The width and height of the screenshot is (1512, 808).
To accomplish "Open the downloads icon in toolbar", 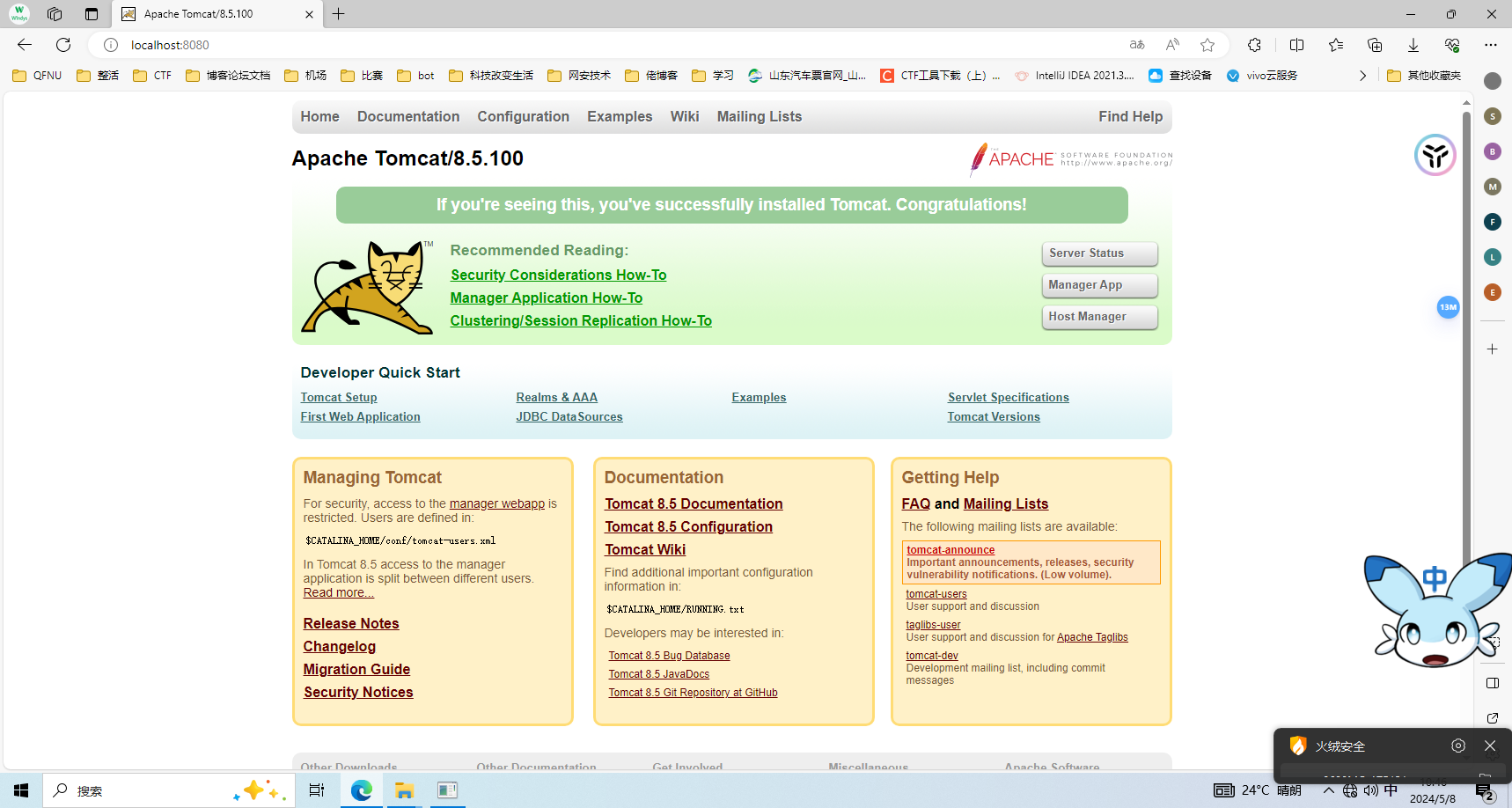I will 1413,45.
